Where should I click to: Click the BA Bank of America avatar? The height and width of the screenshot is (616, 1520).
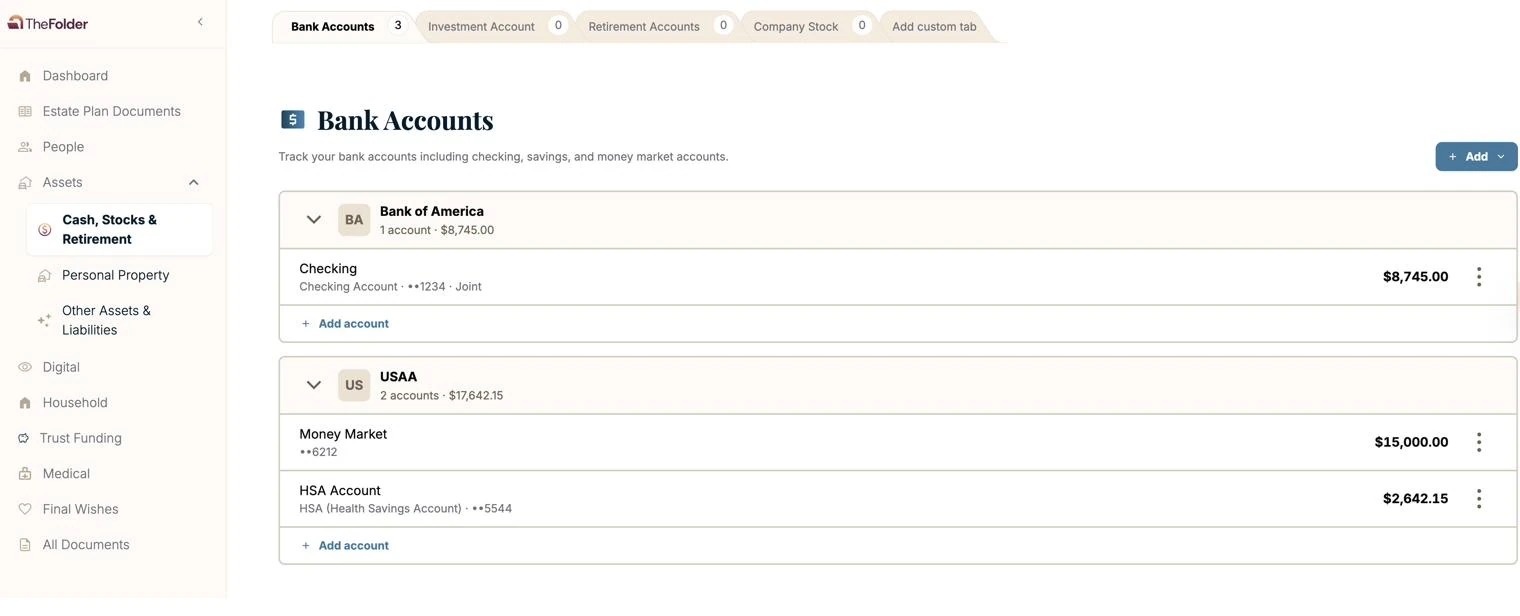coord(354,220)
